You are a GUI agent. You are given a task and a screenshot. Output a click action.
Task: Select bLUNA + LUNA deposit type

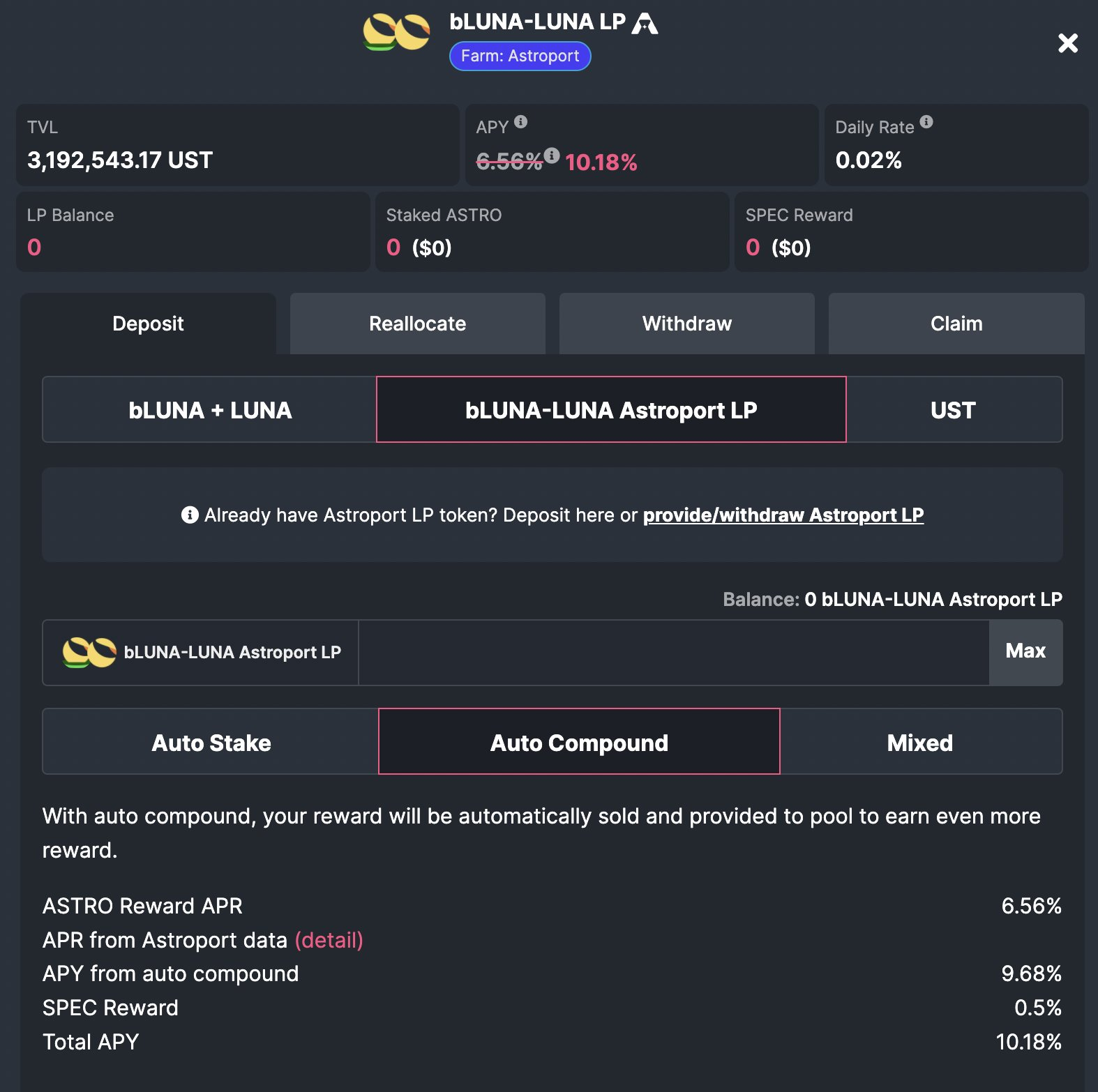(210, 410)
